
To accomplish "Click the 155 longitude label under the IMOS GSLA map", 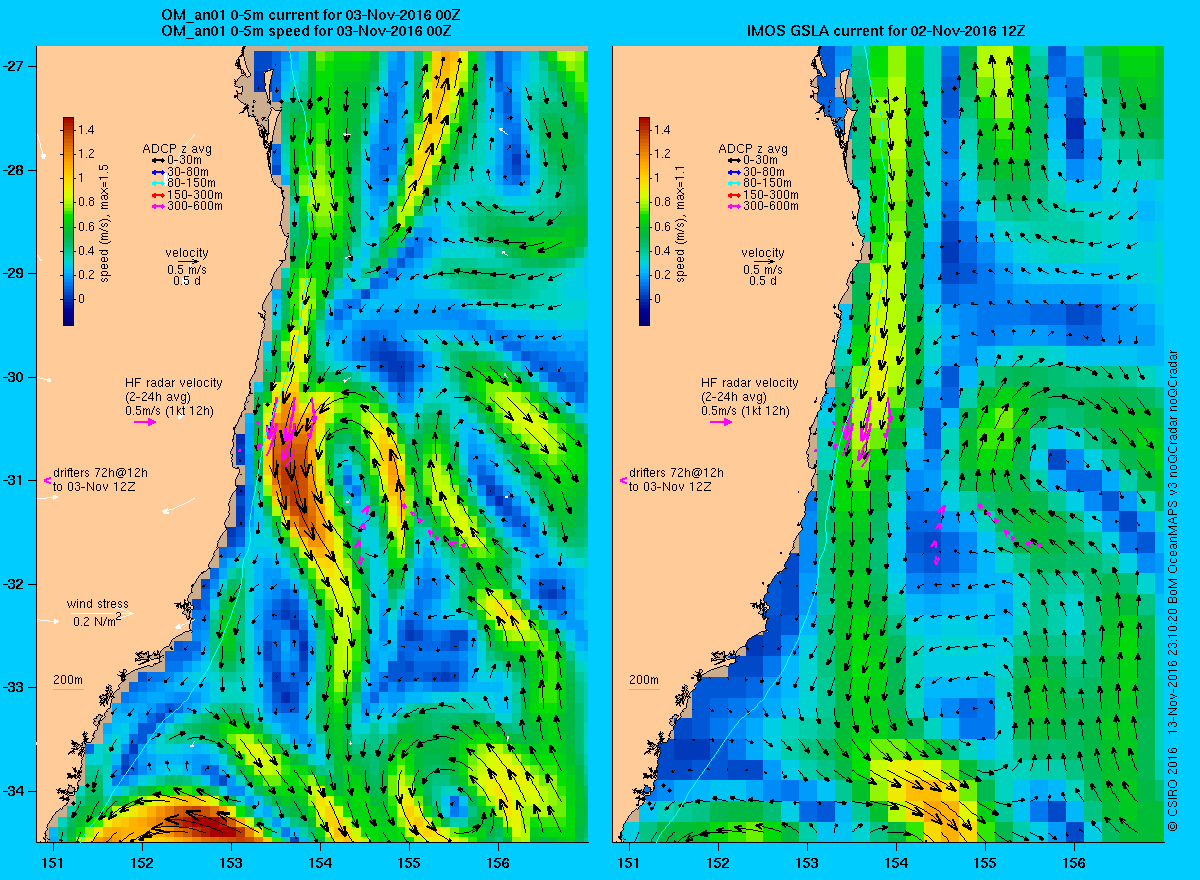I will pyautogui.click(x=985, y=863).
